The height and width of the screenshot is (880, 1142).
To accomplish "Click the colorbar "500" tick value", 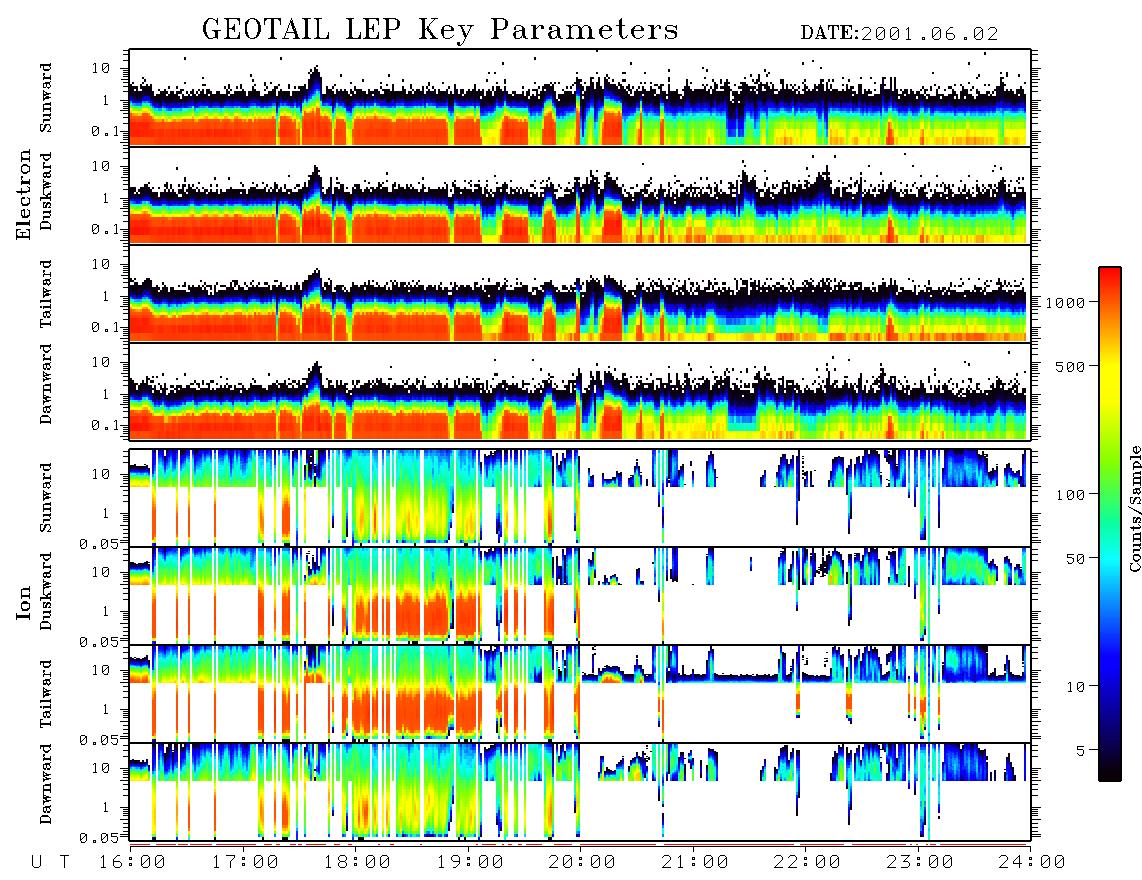I will [x=1071, y=366].
